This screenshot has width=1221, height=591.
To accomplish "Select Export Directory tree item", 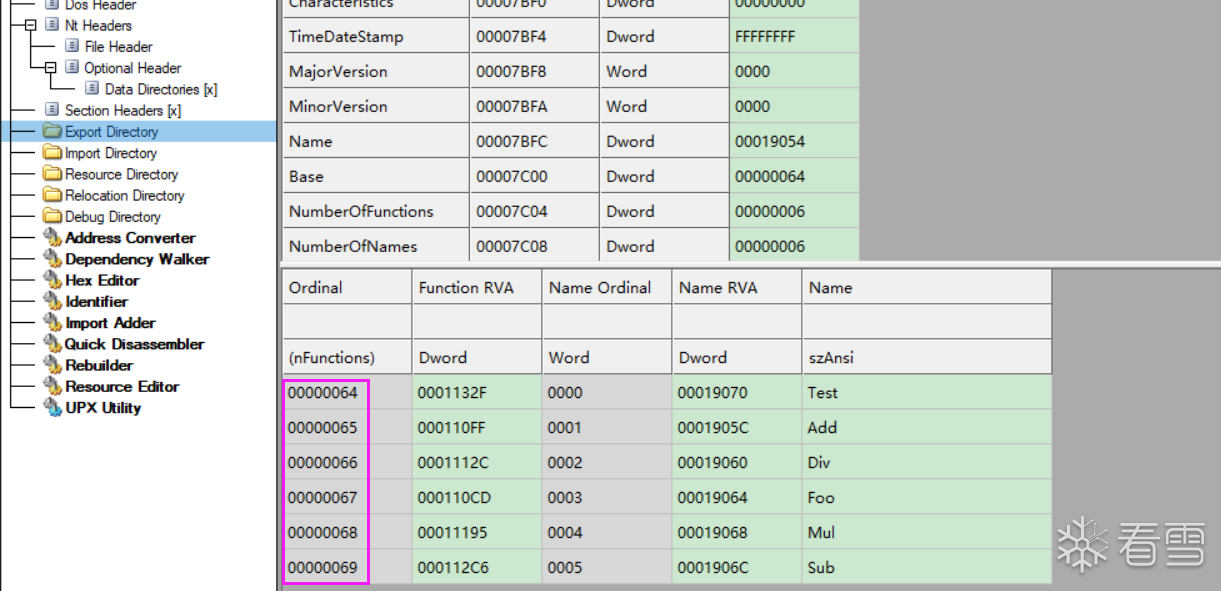I will 112,131.
